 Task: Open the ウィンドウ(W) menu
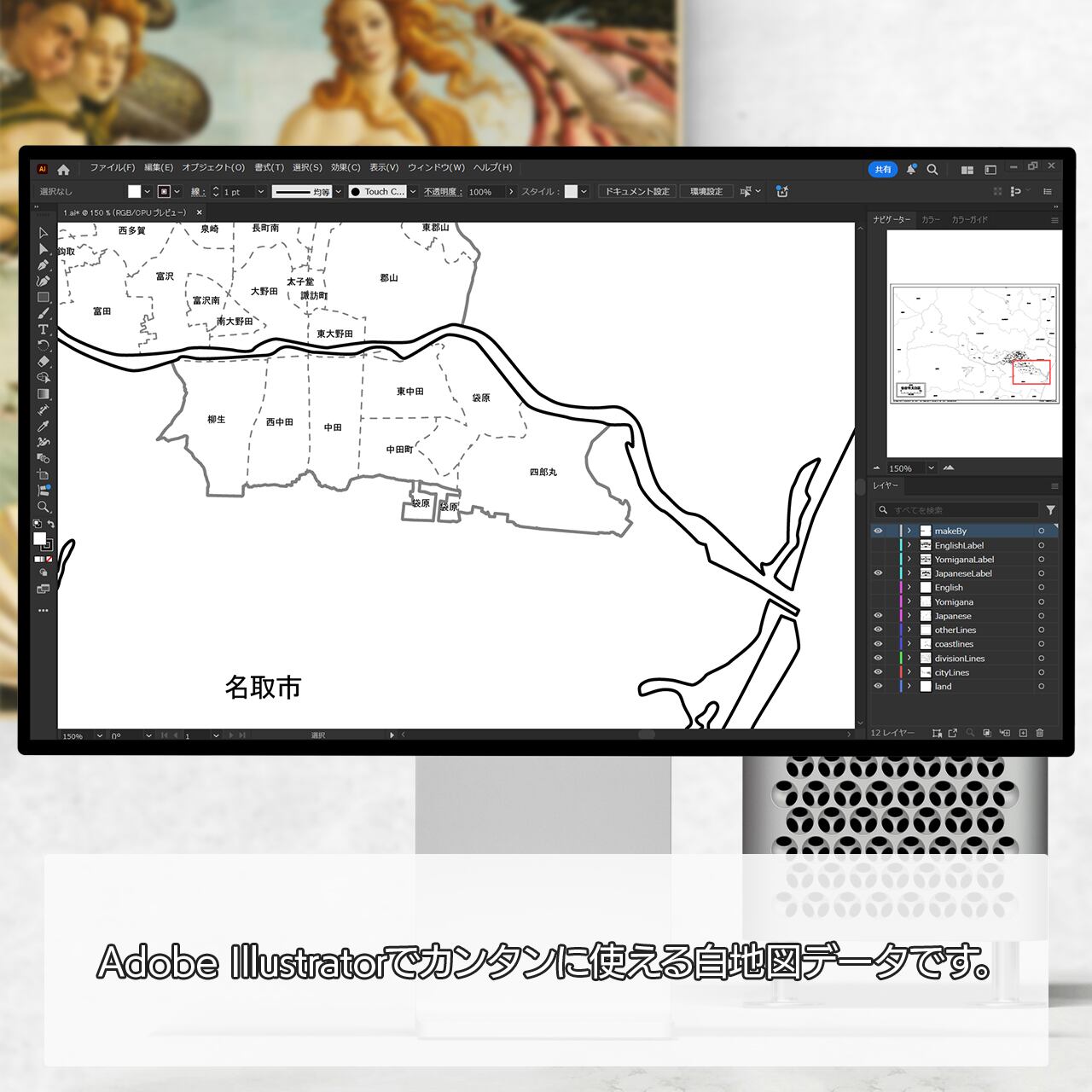(436, 168)
